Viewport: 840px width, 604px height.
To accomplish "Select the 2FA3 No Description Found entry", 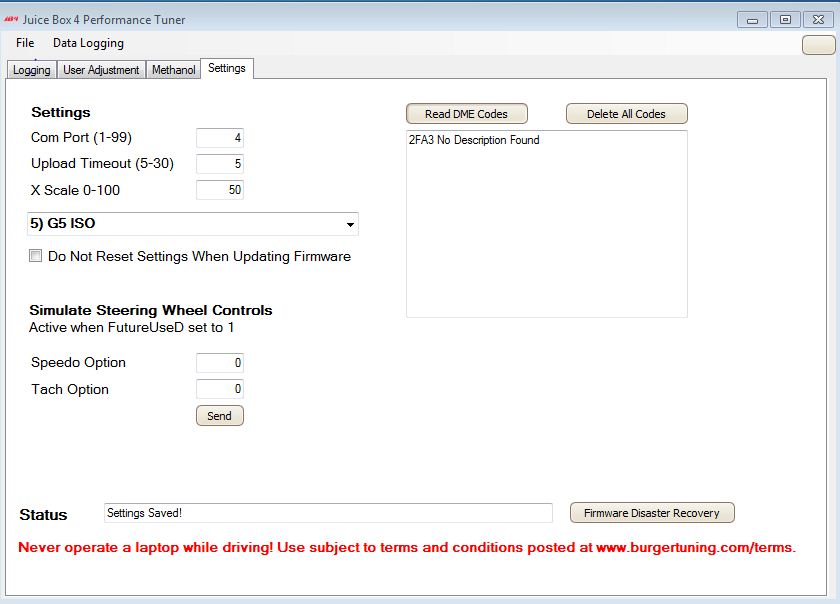I will coord(474,140).
